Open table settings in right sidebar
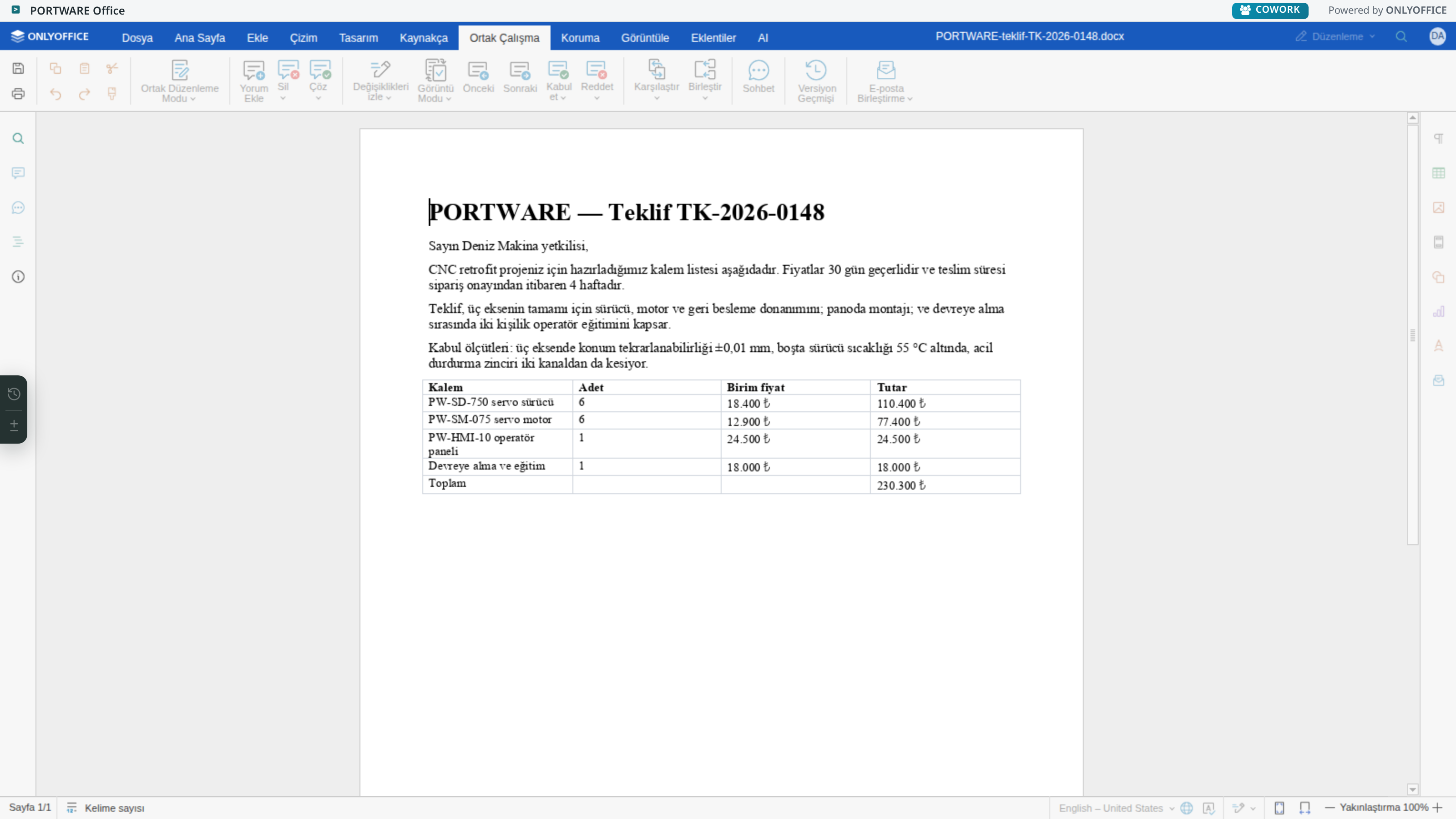1456x819 pixels. 1438,173
